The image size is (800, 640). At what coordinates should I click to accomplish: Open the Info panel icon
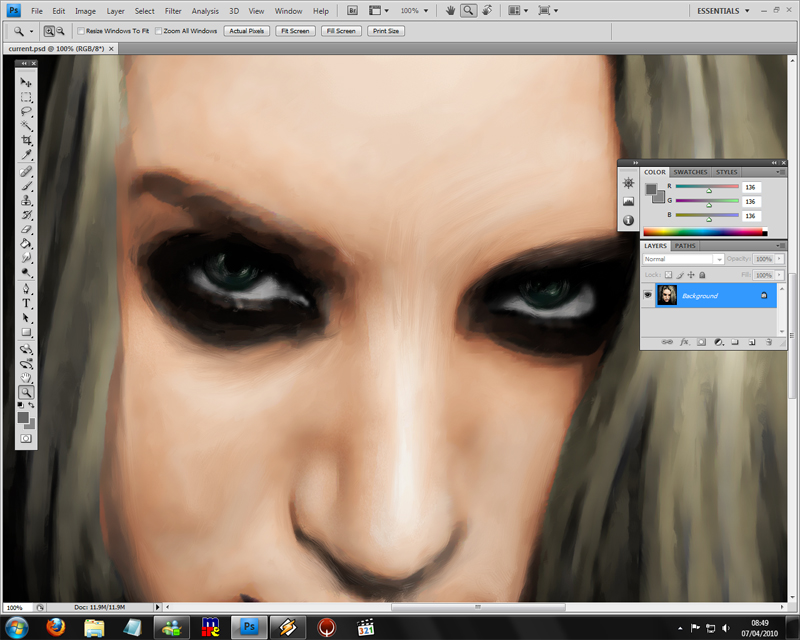click(x=628, y=220)
